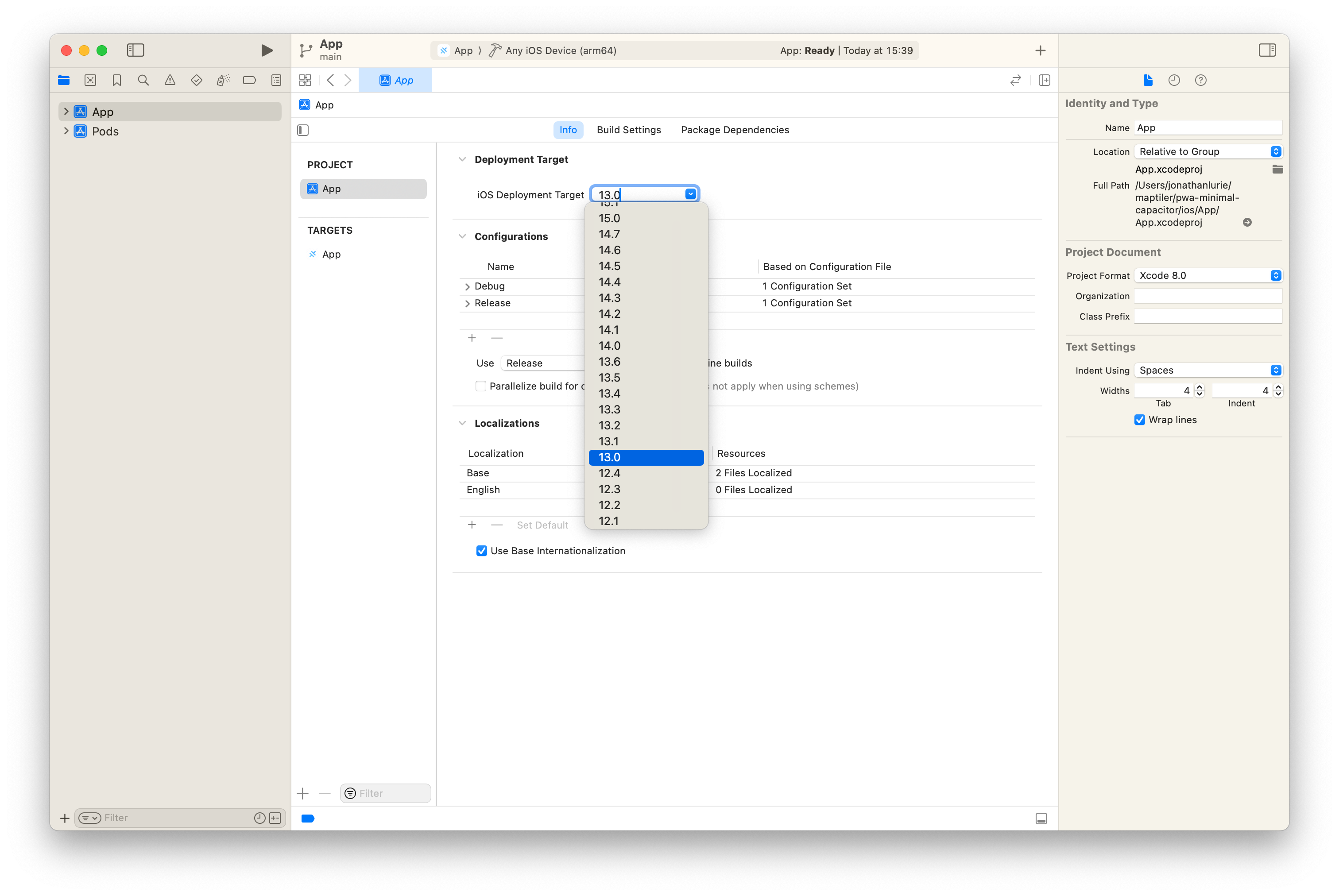Reveal App.xcodeproj with folder icon
1339x896 pixels.
[1277, 169]
